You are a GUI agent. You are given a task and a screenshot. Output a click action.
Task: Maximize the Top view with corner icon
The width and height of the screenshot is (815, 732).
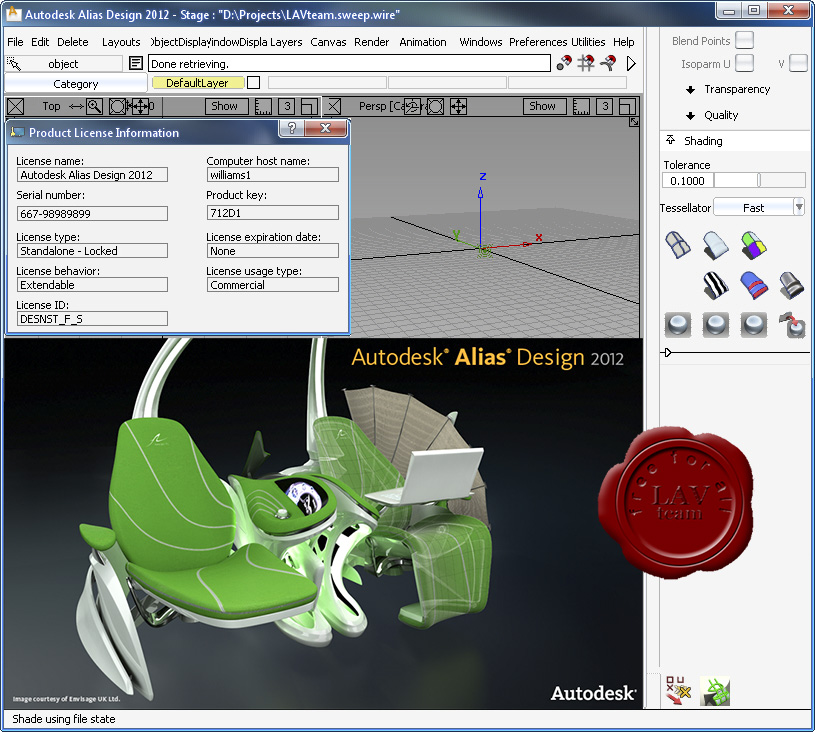click(309, 107)
